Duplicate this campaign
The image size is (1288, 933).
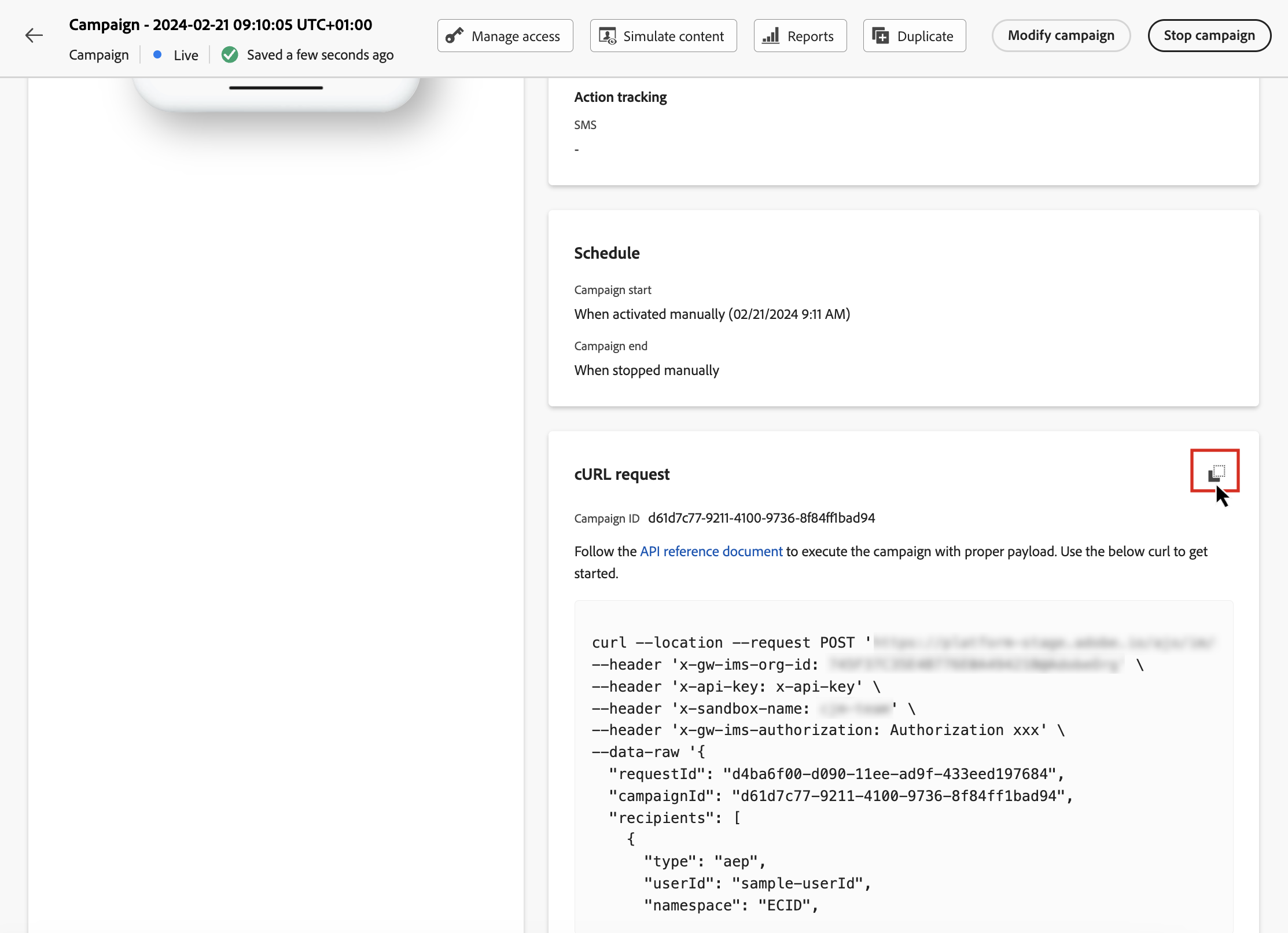914,36
